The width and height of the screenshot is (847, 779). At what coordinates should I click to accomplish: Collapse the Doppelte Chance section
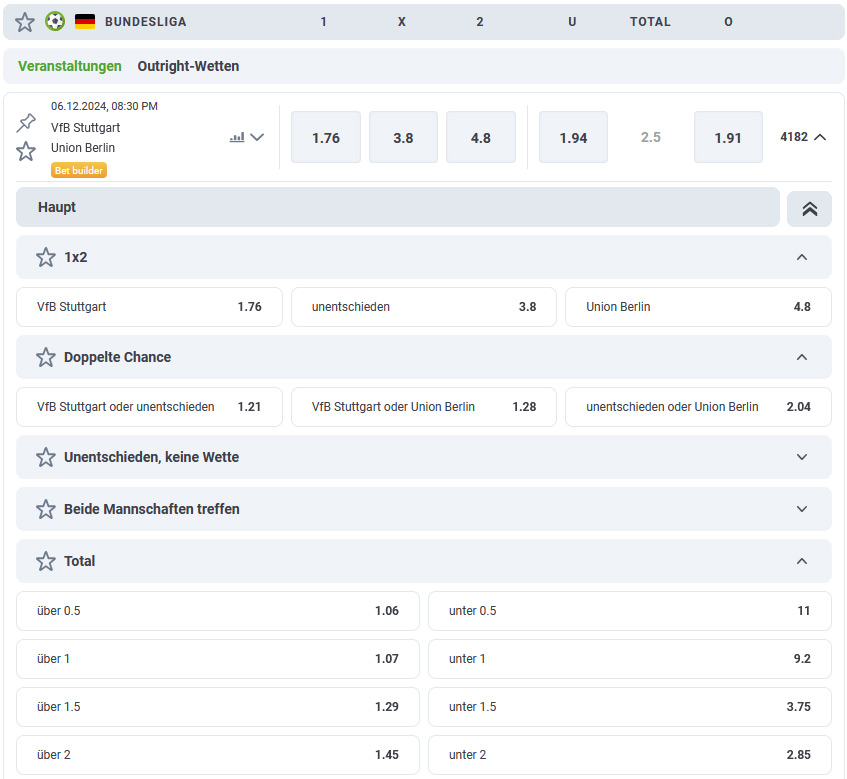click(802, 357)
